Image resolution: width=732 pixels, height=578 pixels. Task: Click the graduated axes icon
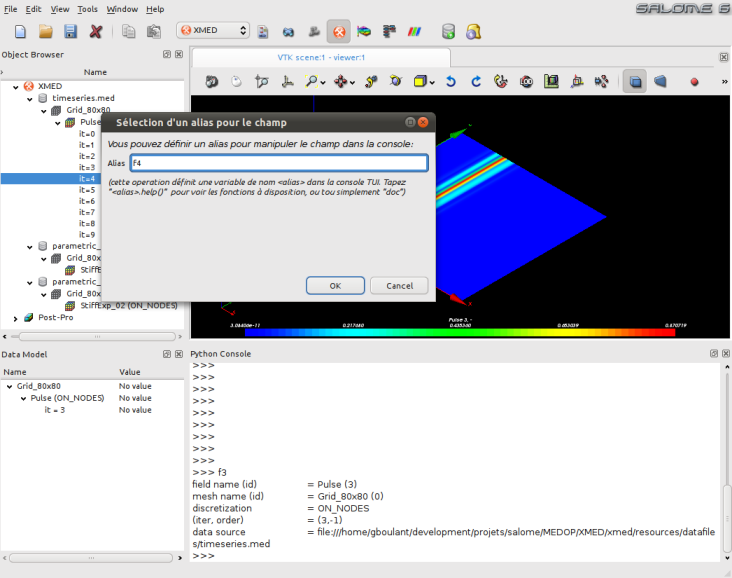[551, 82]
